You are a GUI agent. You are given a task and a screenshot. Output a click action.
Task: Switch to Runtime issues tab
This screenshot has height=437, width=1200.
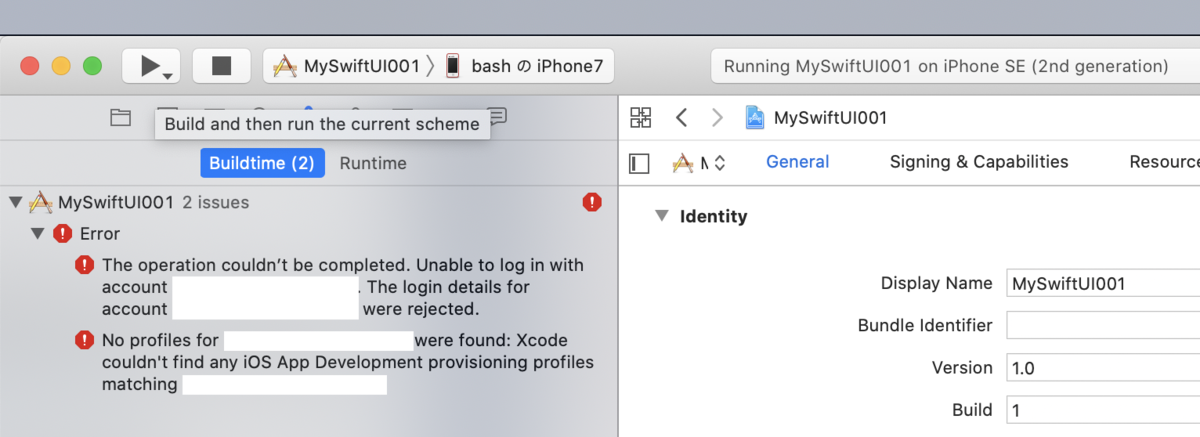(x=373, y=163)
